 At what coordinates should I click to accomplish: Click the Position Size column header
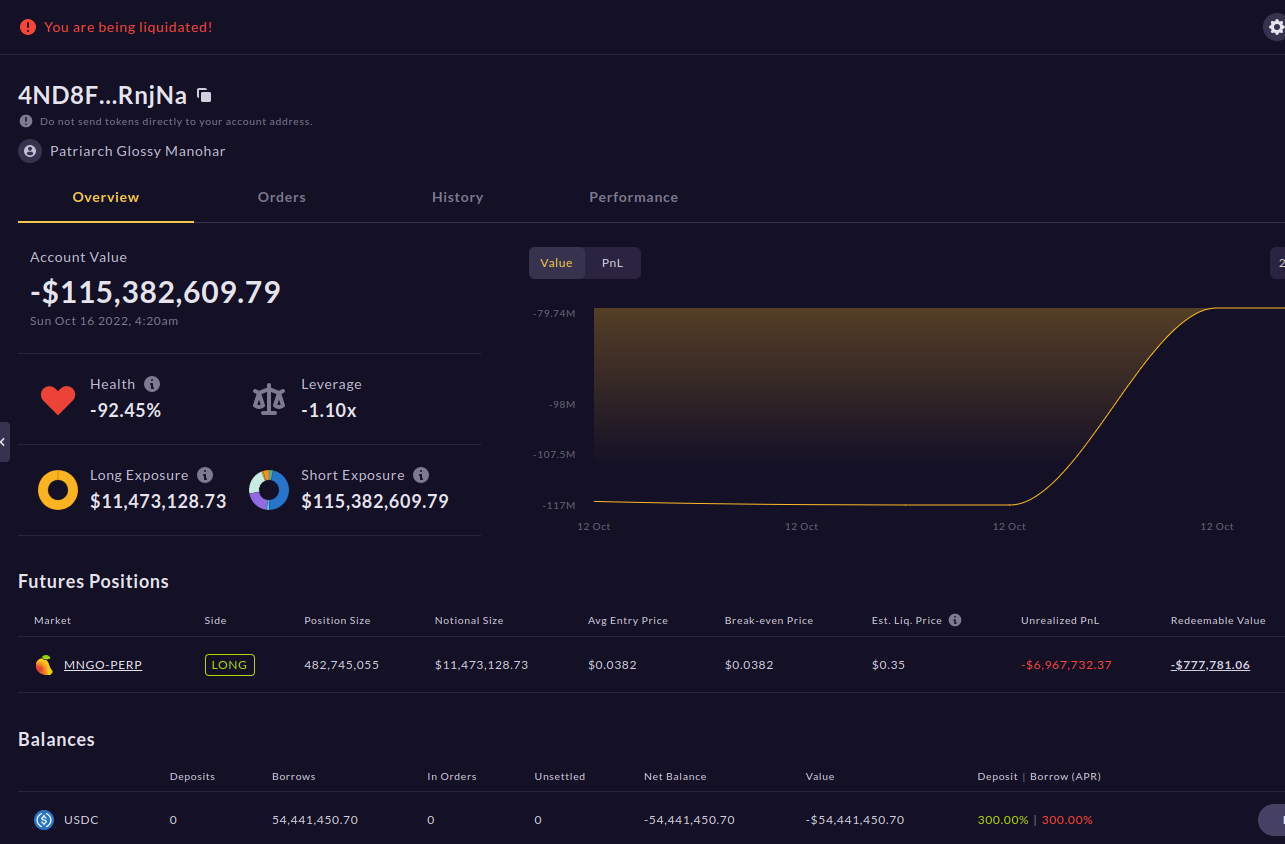[x=337, y=621]
